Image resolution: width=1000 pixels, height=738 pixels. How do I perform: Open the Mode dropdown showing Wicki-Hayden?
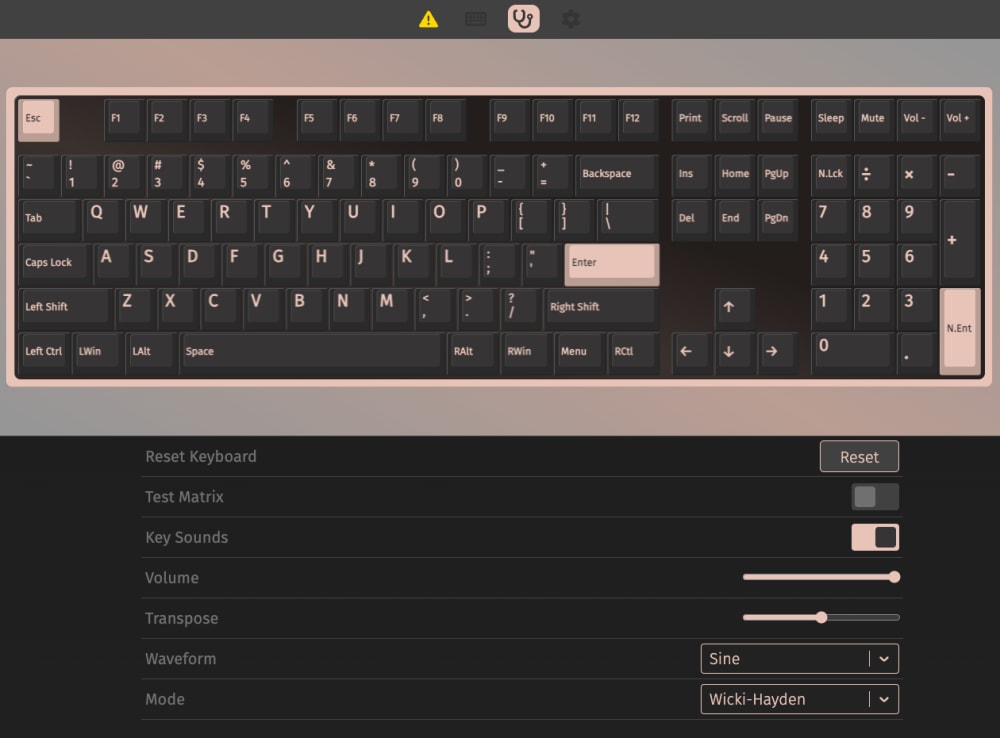click(x=800, y=699)
